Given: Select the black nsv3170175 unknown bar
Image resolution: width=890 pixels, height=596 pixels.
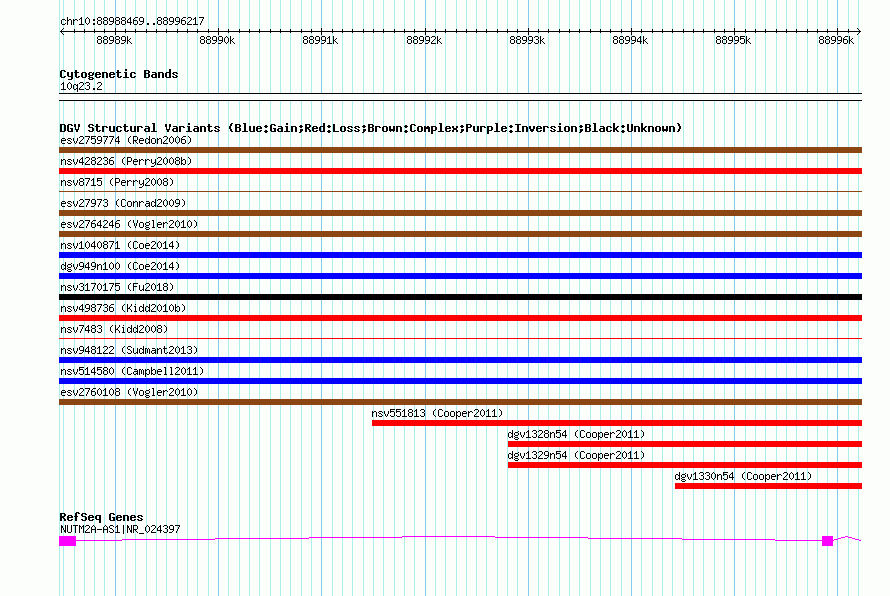Looking at the screenshot, I should [x=460, y=297].
